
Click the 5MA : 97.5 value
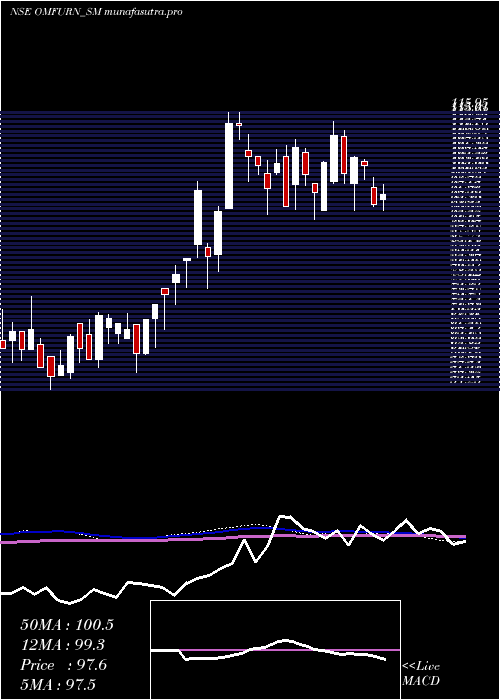click(x=58, y=684)
